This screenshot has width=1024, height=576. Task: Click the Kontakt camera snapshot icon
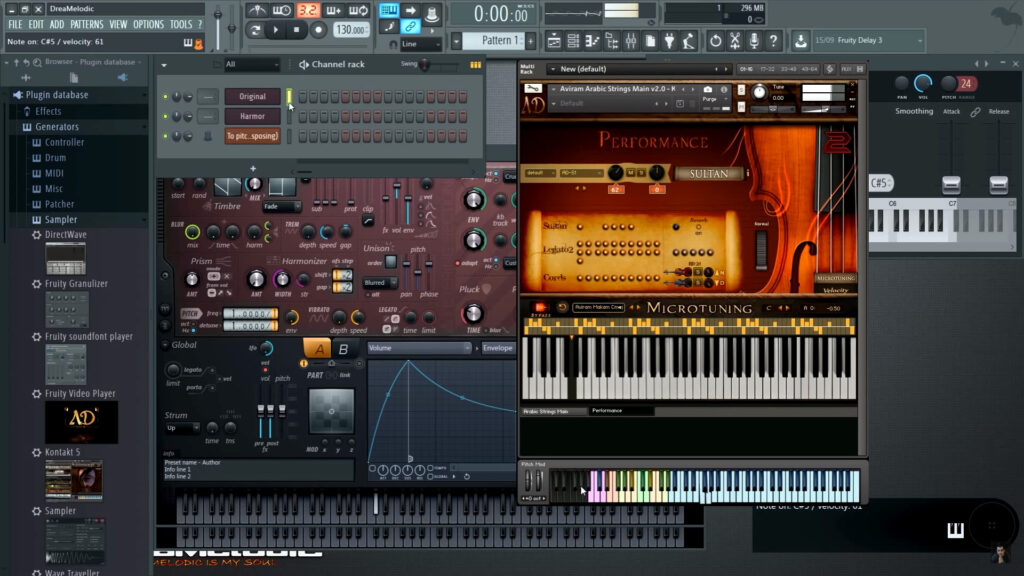(x=707, y=89)
